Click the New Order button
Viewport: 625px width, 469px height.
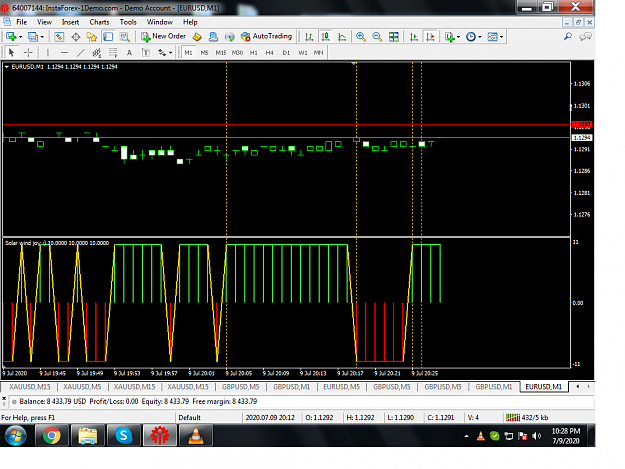click(x=163, y=36)
